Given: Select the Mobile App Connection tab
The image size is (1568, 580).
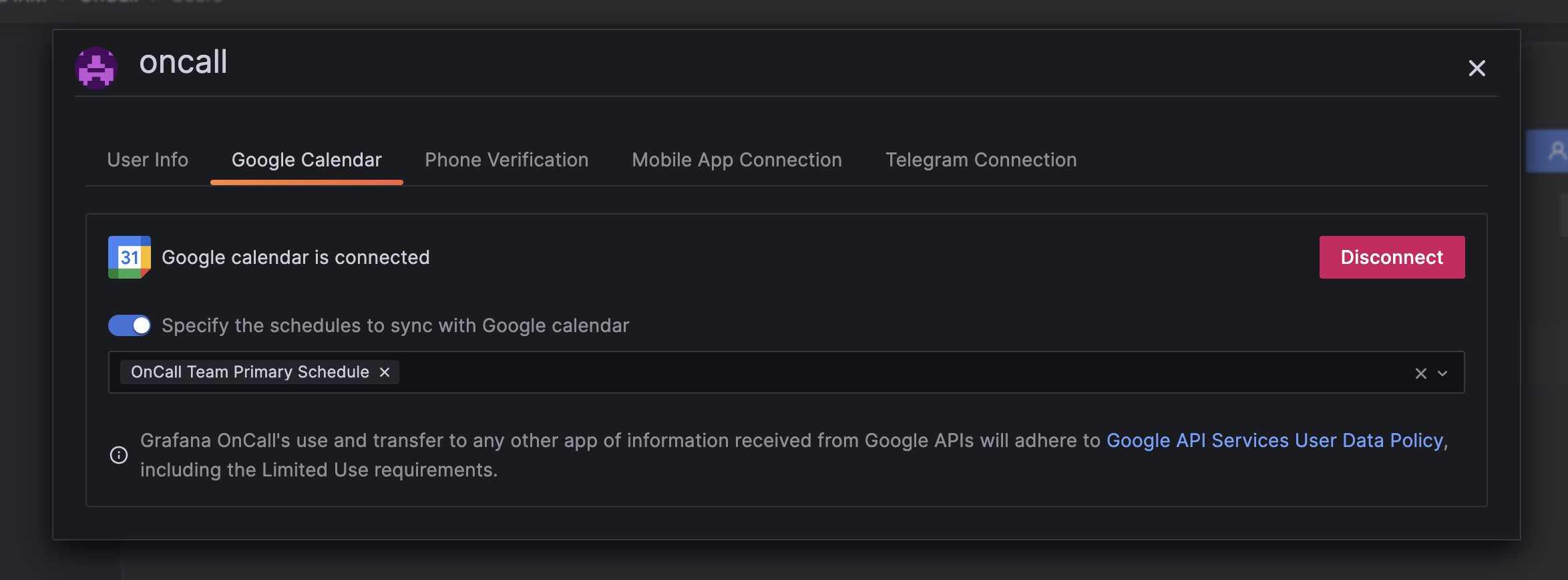Looking at the screenshot, I should tap(736, 160).
